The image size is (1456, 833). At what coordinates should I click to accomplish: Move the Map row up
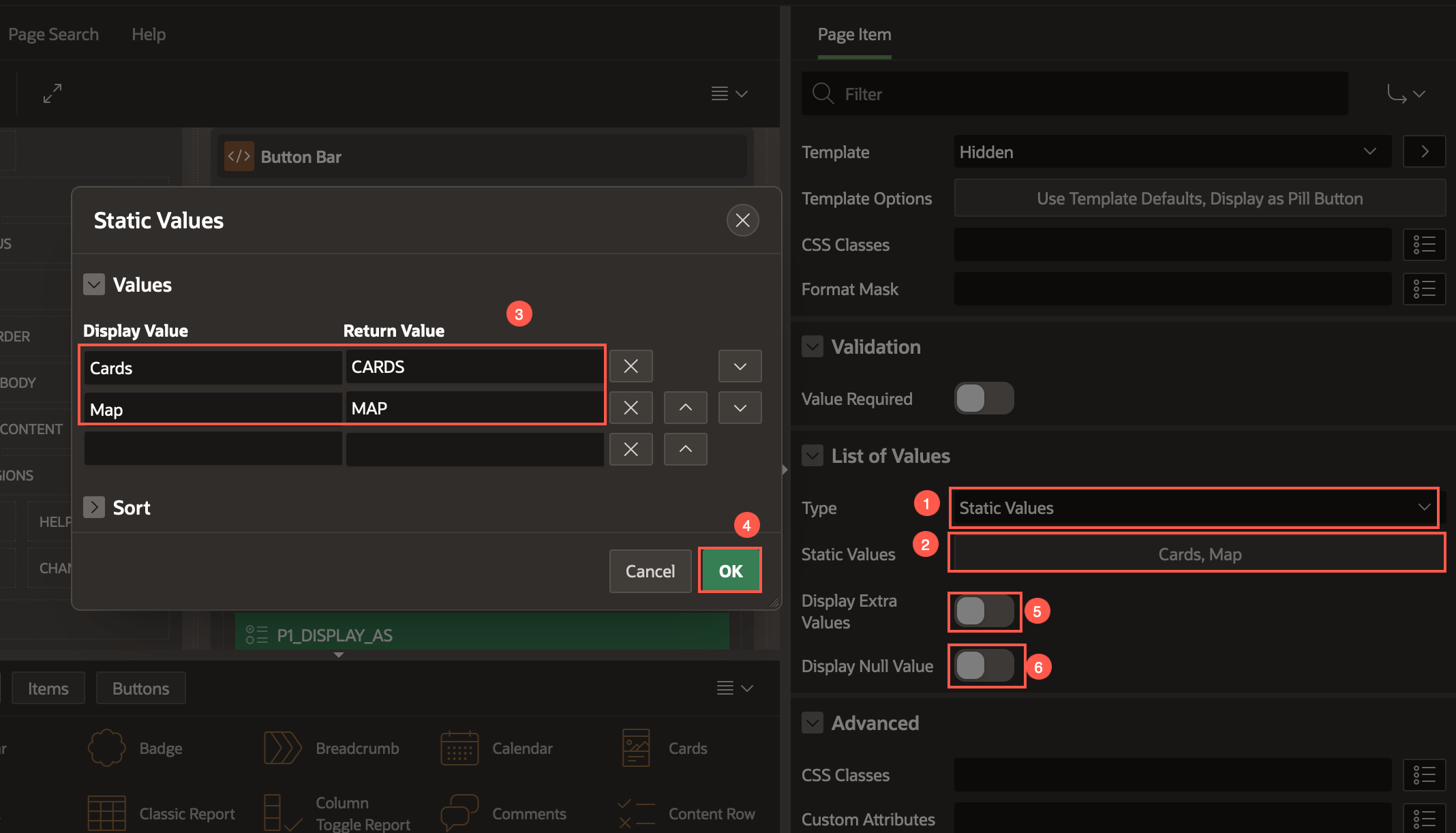(x=685, y=408)
